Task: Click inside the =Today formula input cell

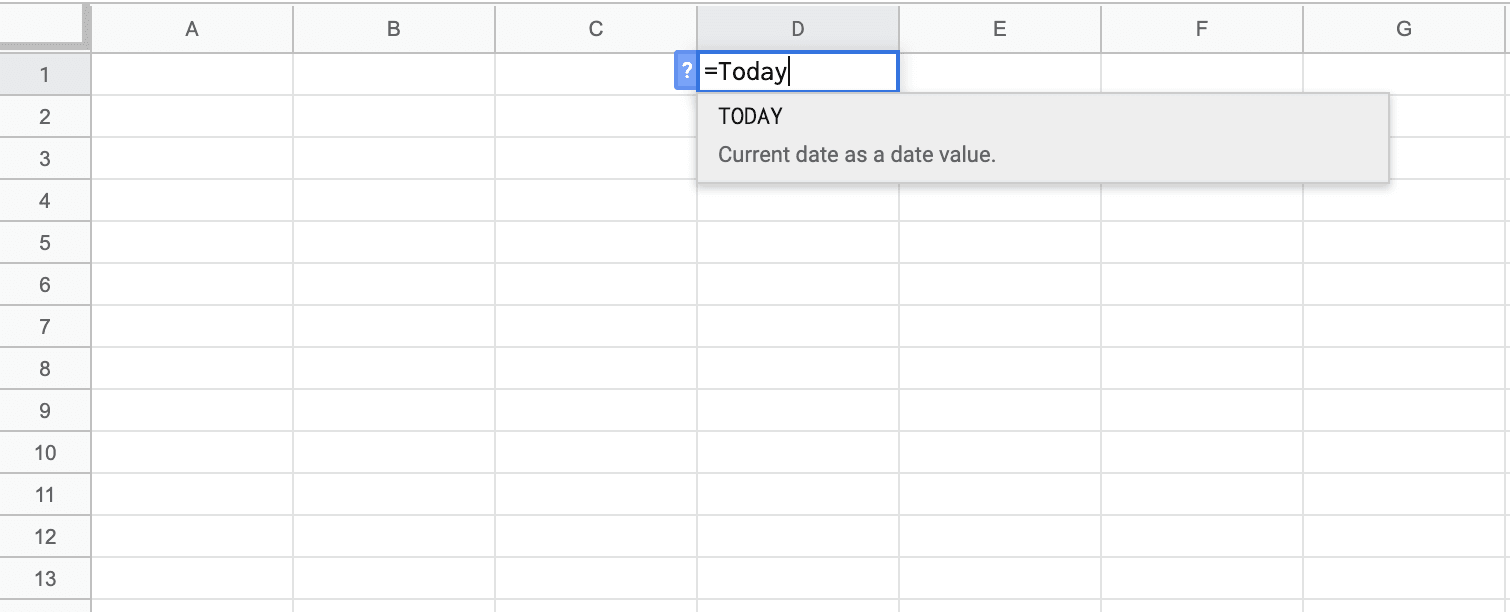Action: pos(798,72)
